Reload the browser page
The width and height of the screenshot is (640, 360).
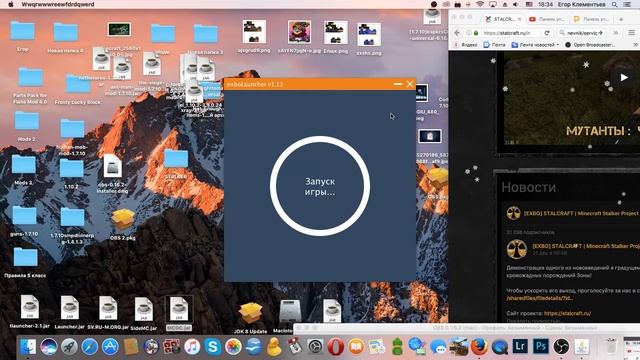pos(547,33)
